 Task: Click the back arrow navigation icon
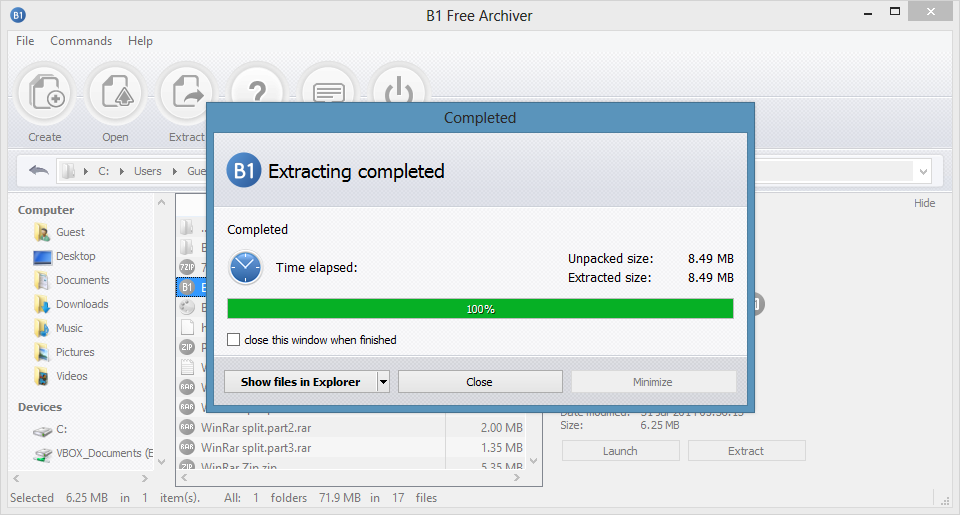tap(38, 171)
